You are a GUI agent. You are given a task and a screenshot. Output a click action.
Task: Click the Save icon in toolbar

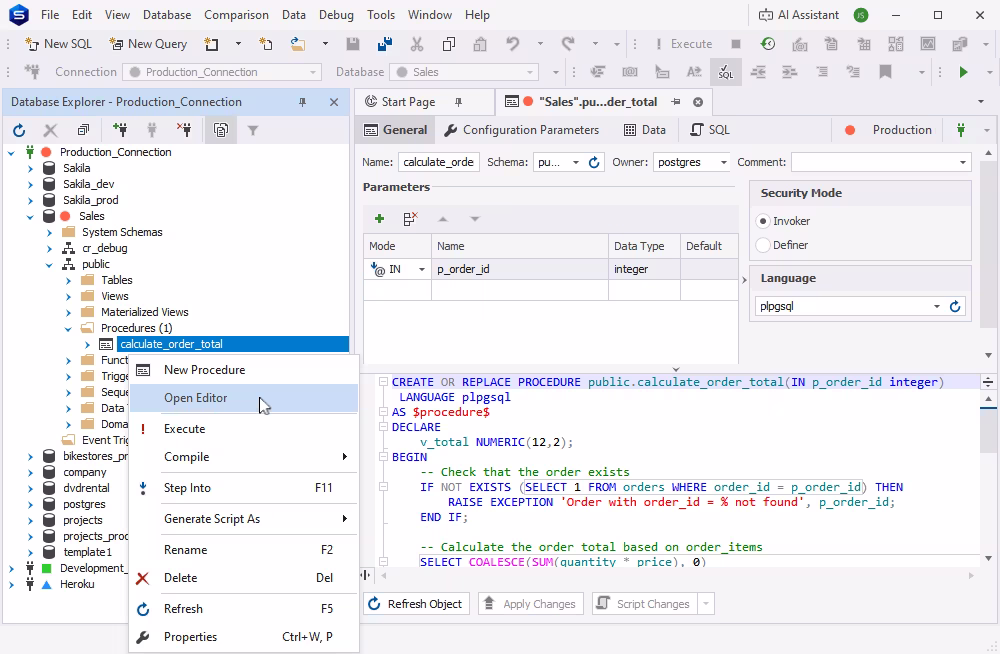tap(353, 44)
